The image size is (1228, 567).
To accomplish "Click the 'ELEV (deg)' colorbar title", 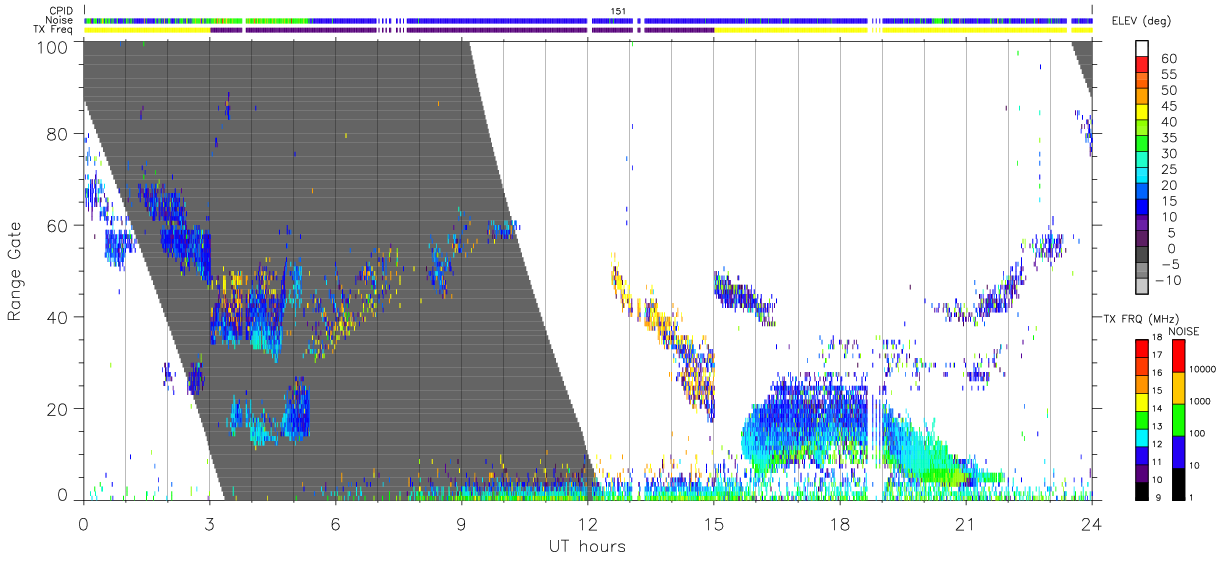I will (1141, 21).
